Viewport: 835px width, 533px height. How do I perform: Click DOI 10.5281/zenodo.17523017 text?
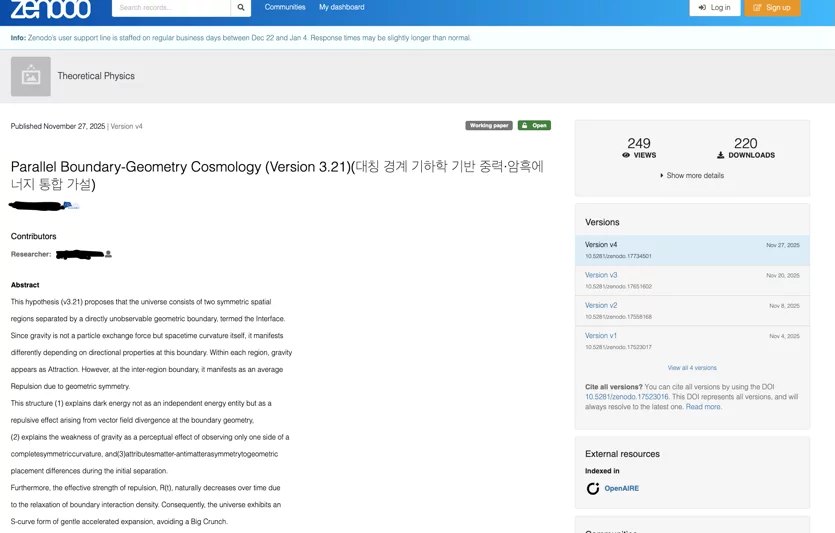point(618,347)
